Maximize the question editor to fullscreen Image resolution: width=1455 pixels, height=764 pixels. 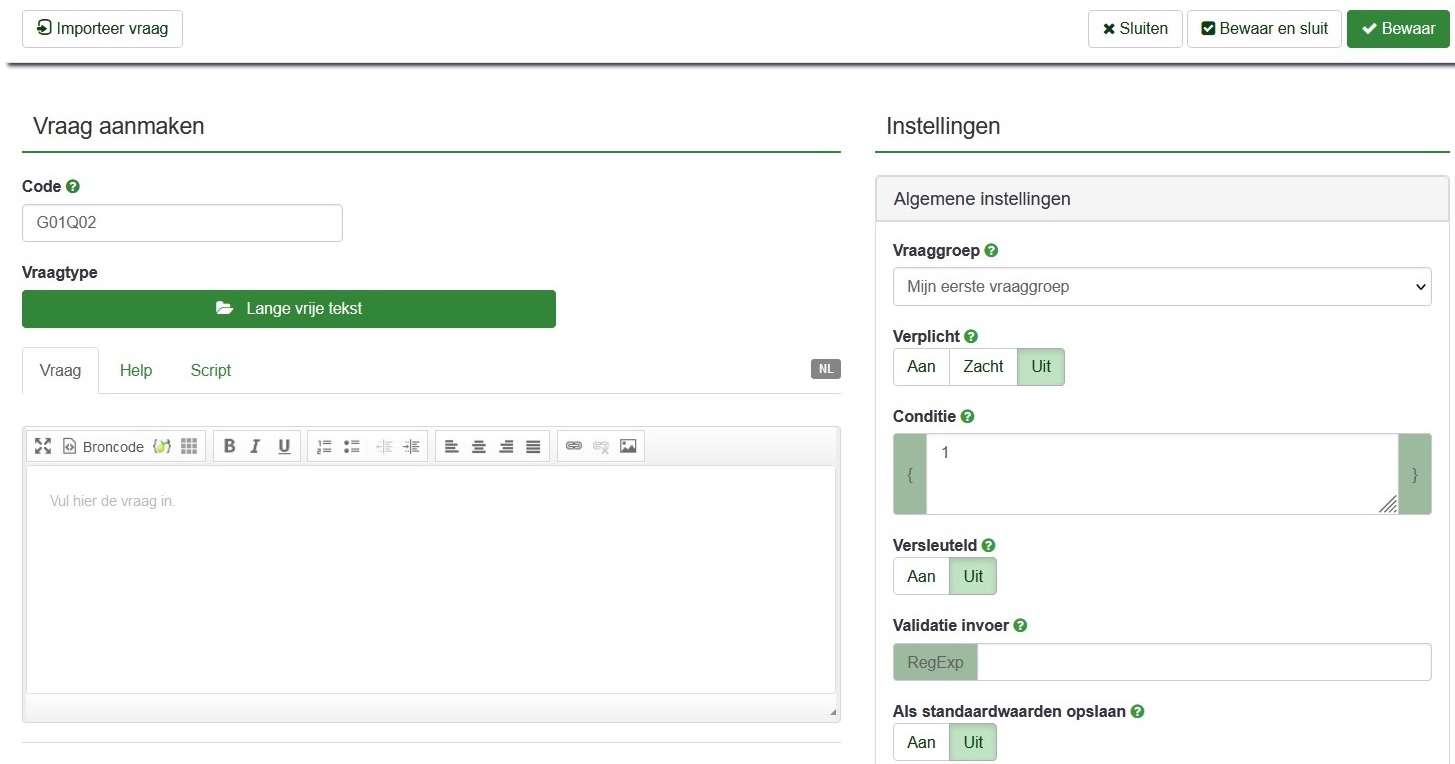pyautogui.click(x=43, y=446)
